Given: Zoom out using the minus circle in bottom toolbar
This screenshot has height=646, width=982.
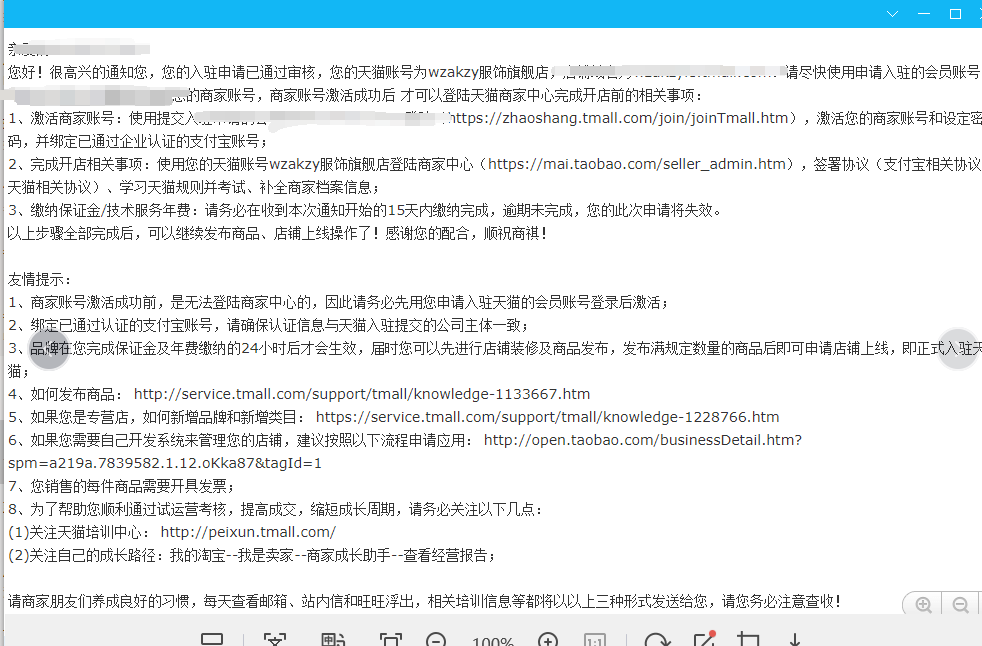Looking at the screenshot, I should pyautogui.click(x=436, y=640).
